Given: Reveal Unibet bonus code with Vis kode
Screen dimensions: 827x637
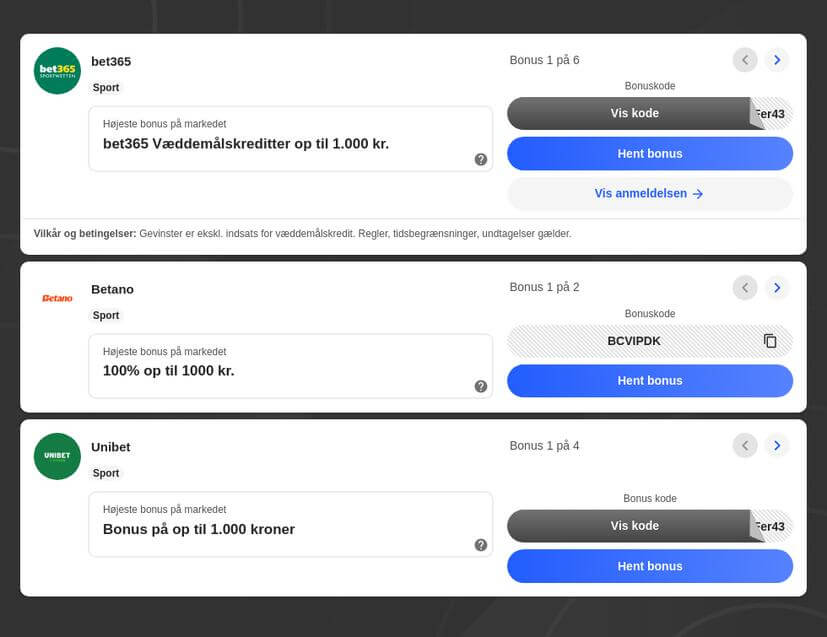Looking at the screenshot, I should [634, 526].
